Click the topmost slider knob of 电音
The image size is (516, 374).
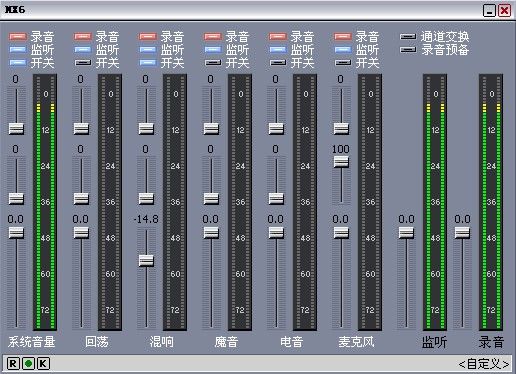click(276, 128)
